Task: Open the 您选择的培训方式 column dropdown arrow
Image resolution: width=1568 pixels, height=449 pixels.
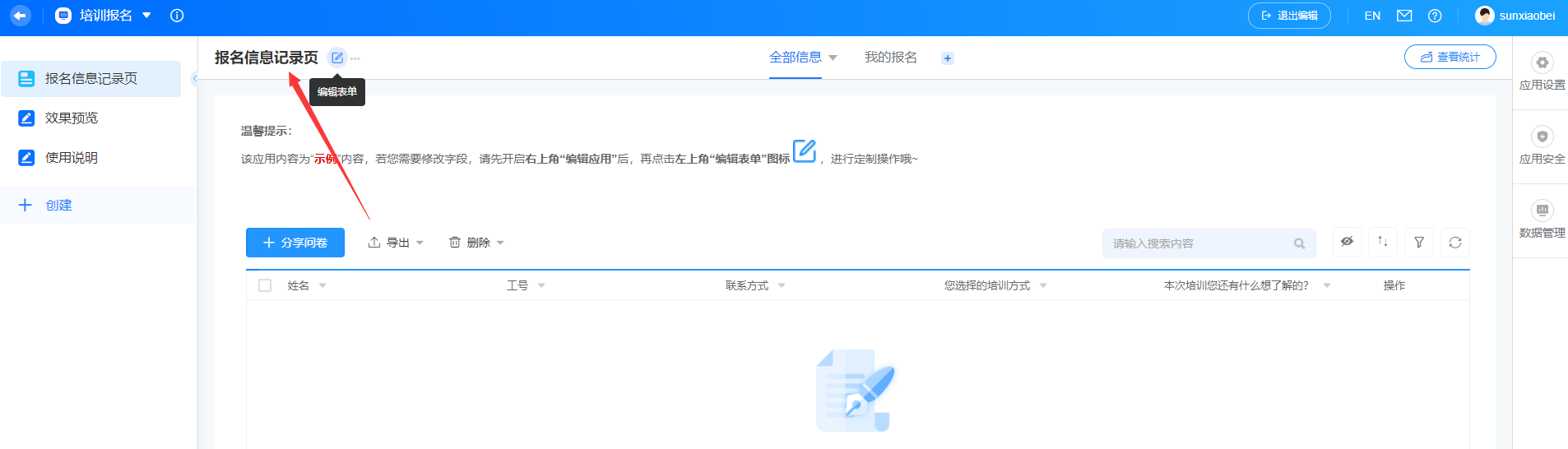Action: 1043,286
